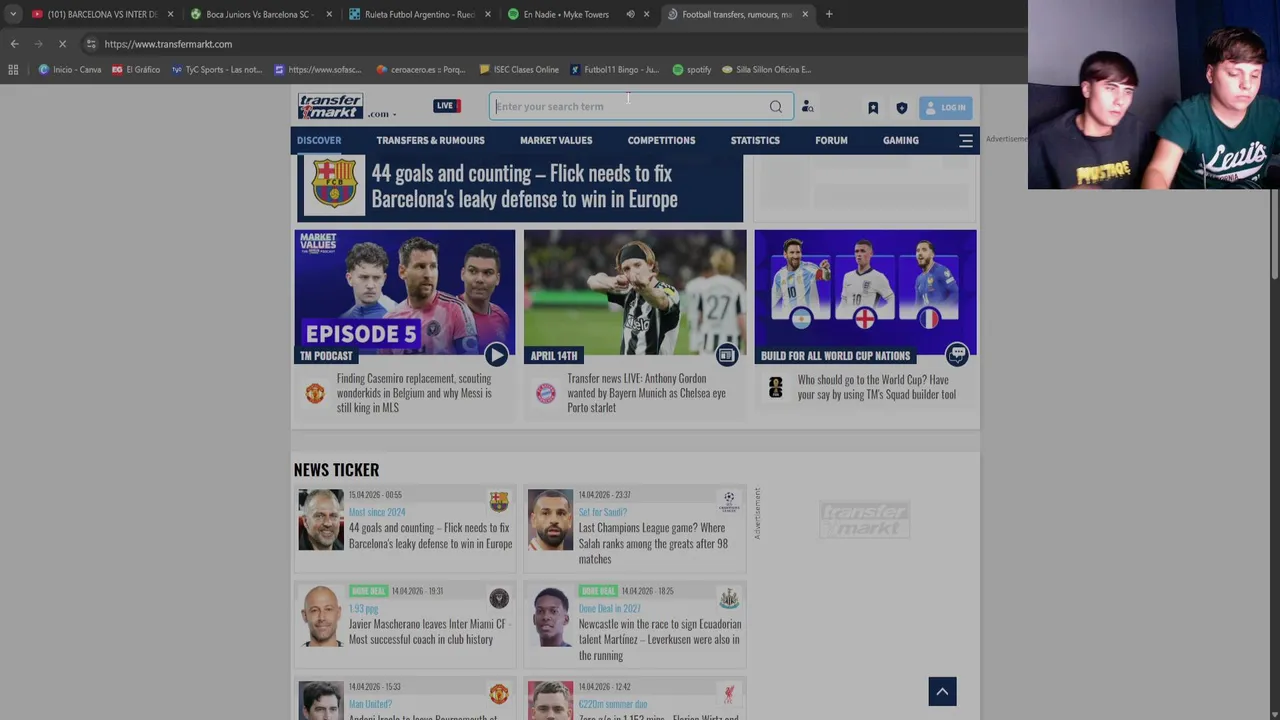The width and height of the screenshot is (1280, 720).
Task: Click the article icon on April 14th card
Action: [727, 355]
